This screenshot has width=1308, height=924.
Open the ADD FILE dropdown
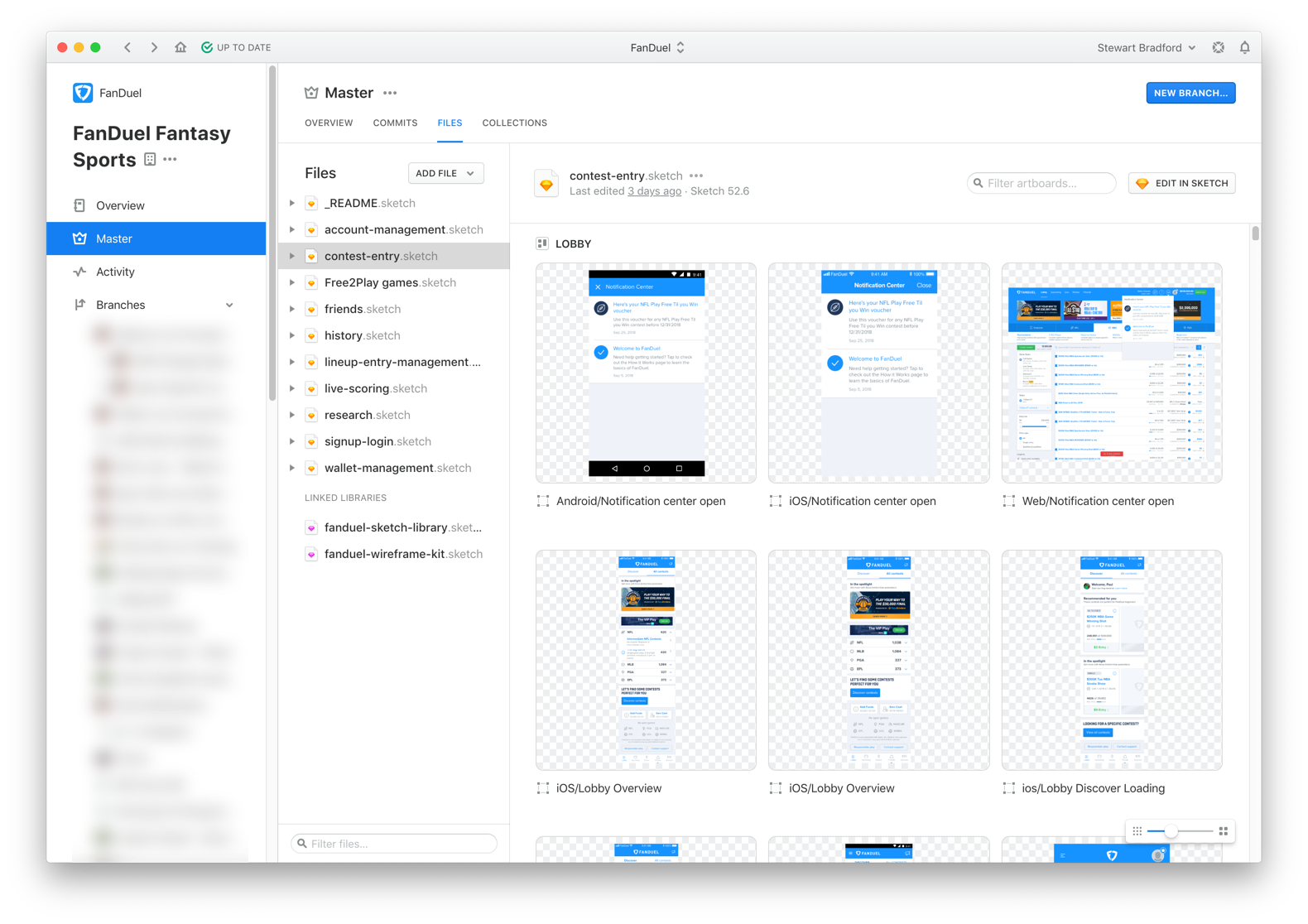[x=445, y=173]
